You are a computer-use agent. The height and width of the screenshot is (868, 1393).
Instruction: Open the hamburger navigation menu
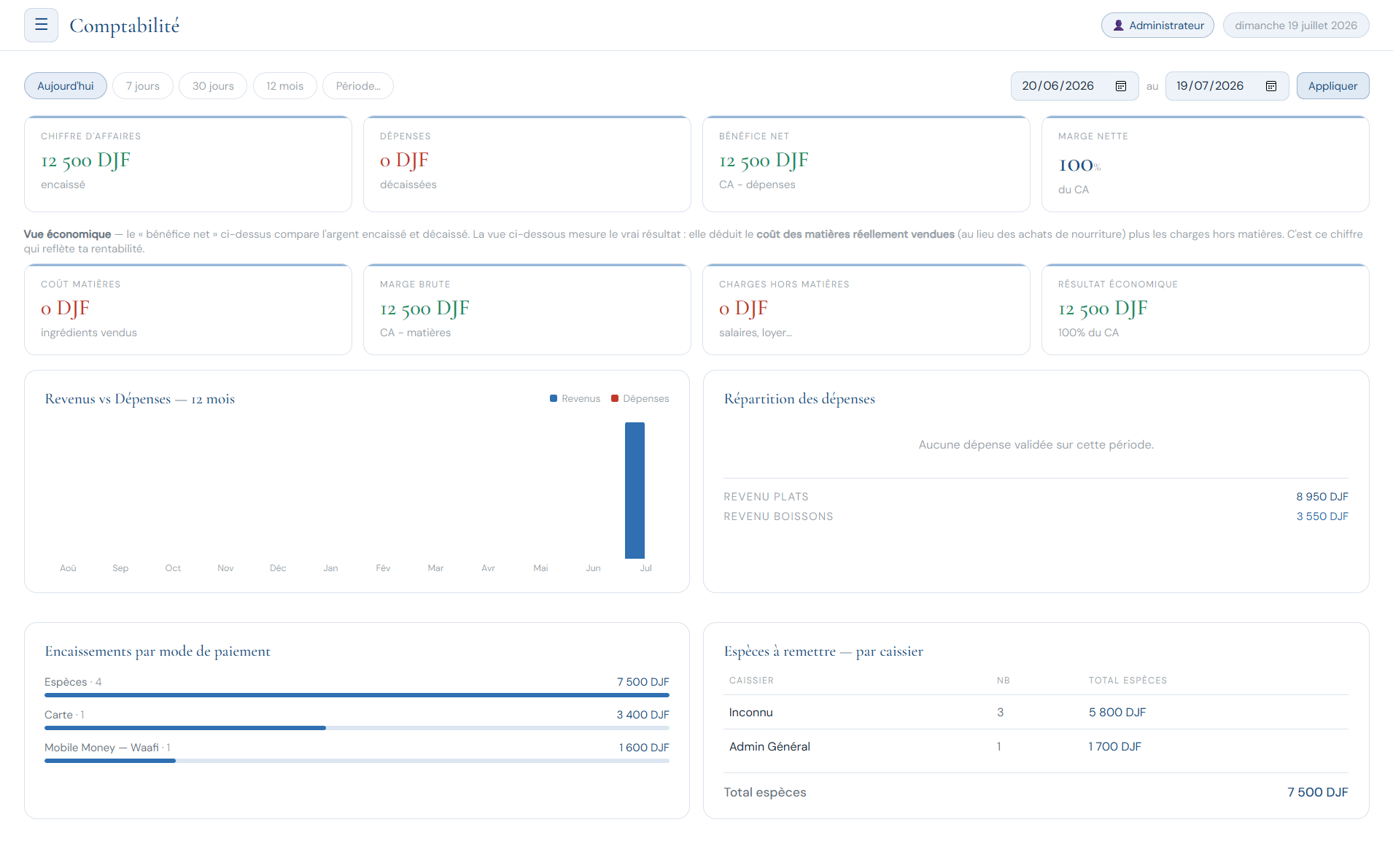click(x=41, y=25)
